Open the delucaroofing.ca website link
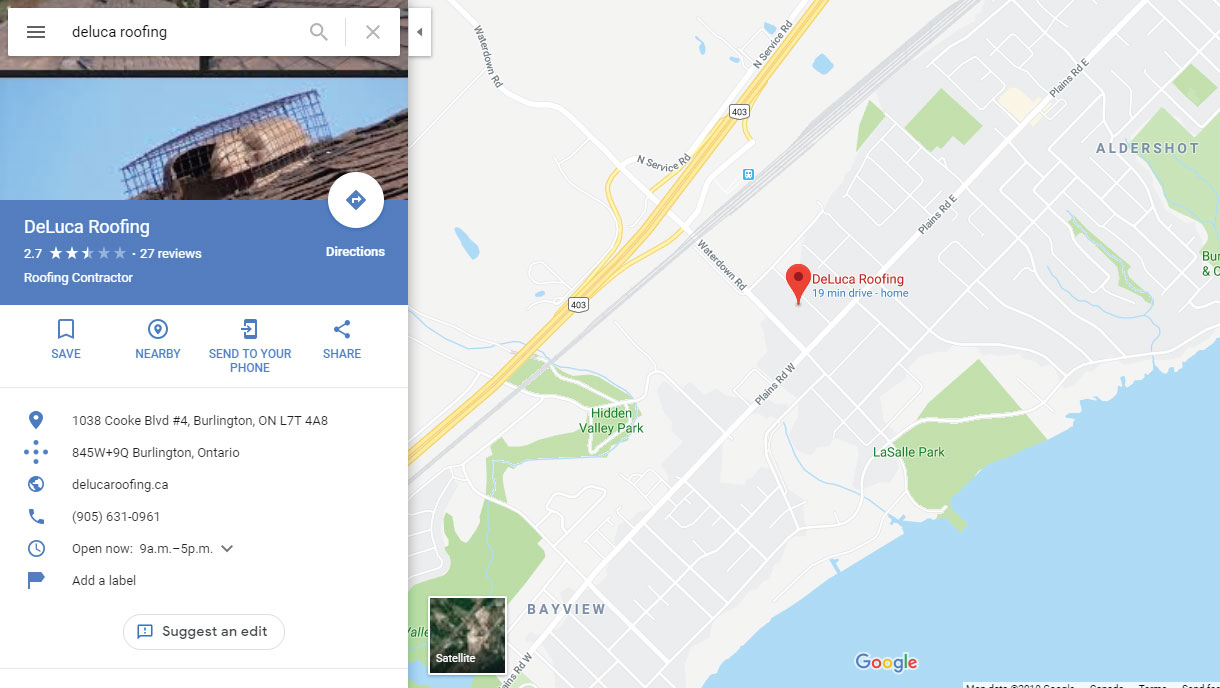Image resolution: width=1220 pixels, height=688 pixels. click(x=120, y=484)
